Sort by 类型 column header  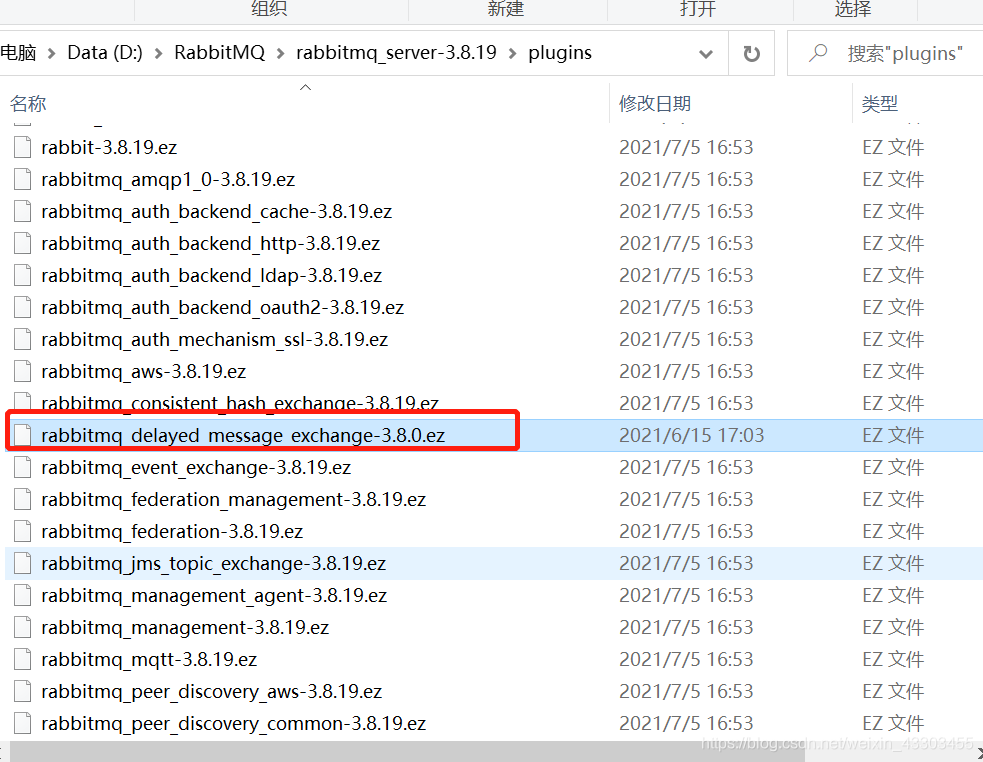click(880, 103)
